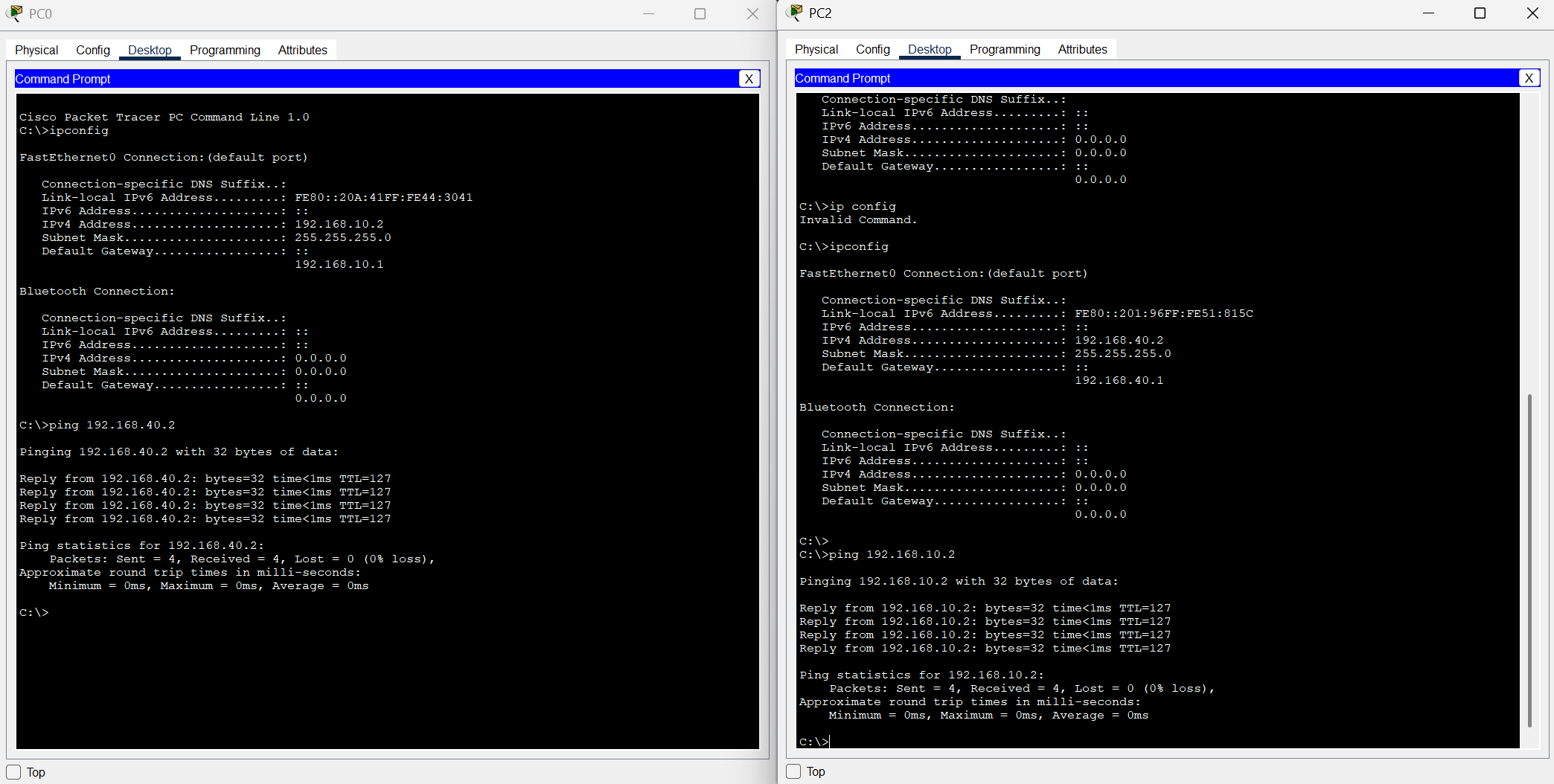This screenshot has width=1554, height=784.
Task: Open the Physical tab in PC0
Action: click(36, 50)
